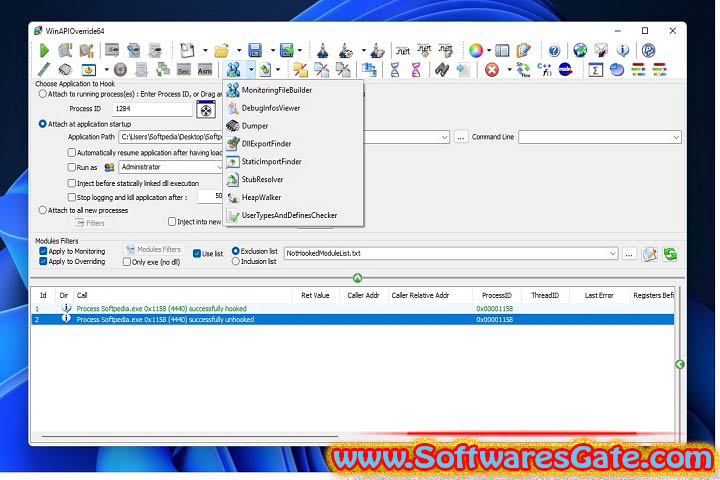Click the edit module list pencil icon

coord(650,254)
